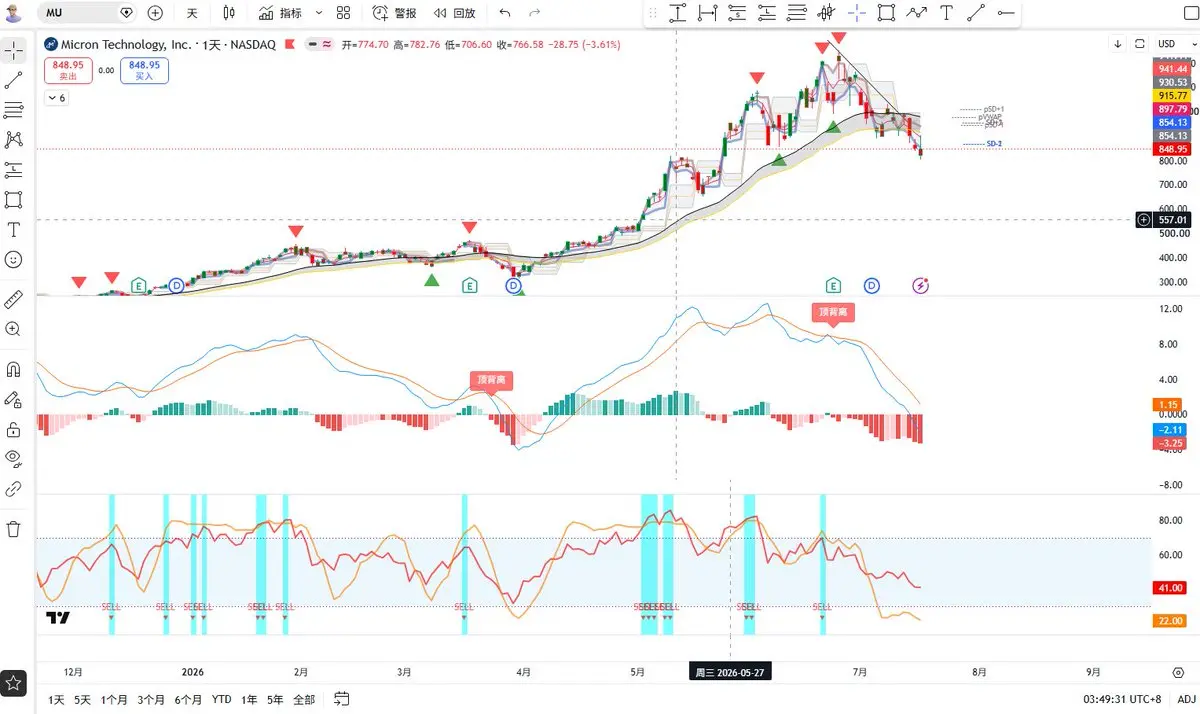Viewport: 1200px width, 714px height.
Task: Select the 6个月 time range
Action: coord(188,699)
